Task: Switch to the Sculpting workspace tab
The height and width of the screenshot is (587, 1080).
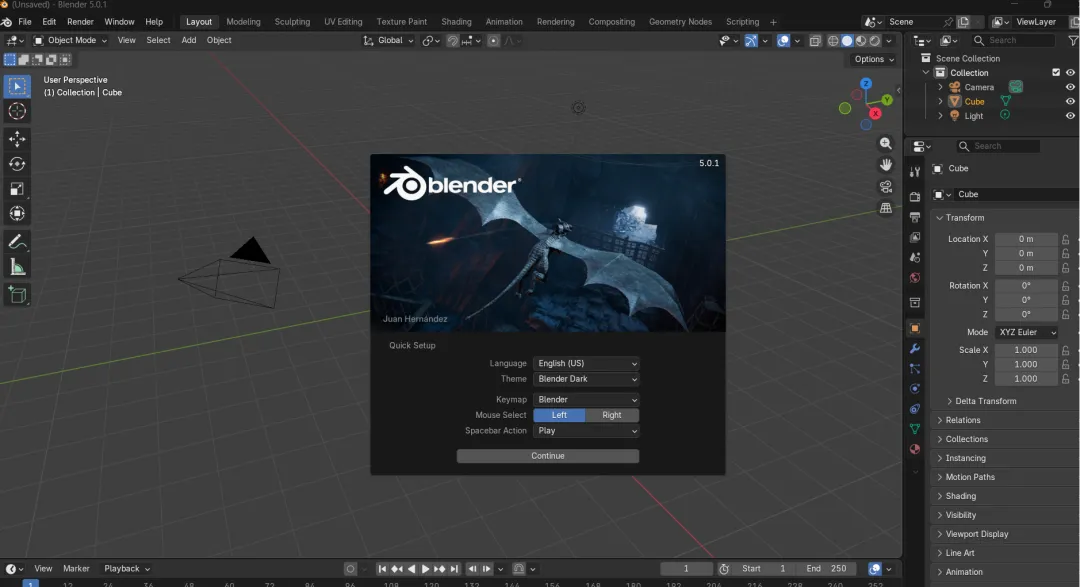Action: click(x=292, y=22)
